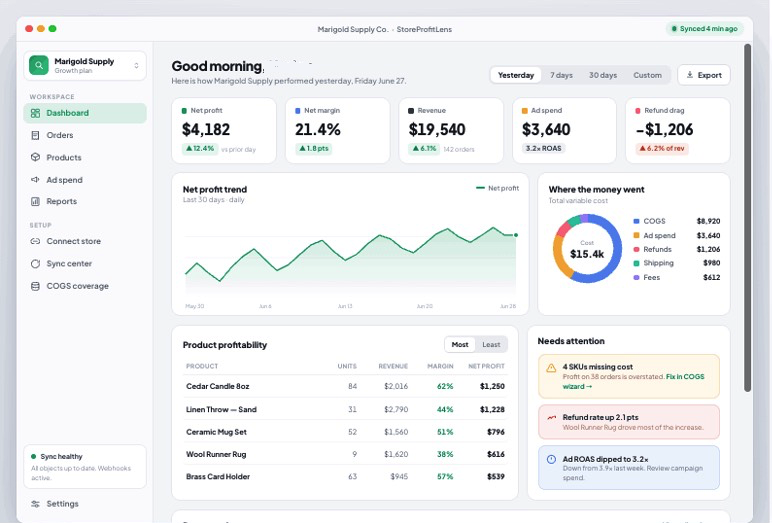Click the Synced 4 min ago badge
Screen dimensions: 772x523
click(704, 29)
